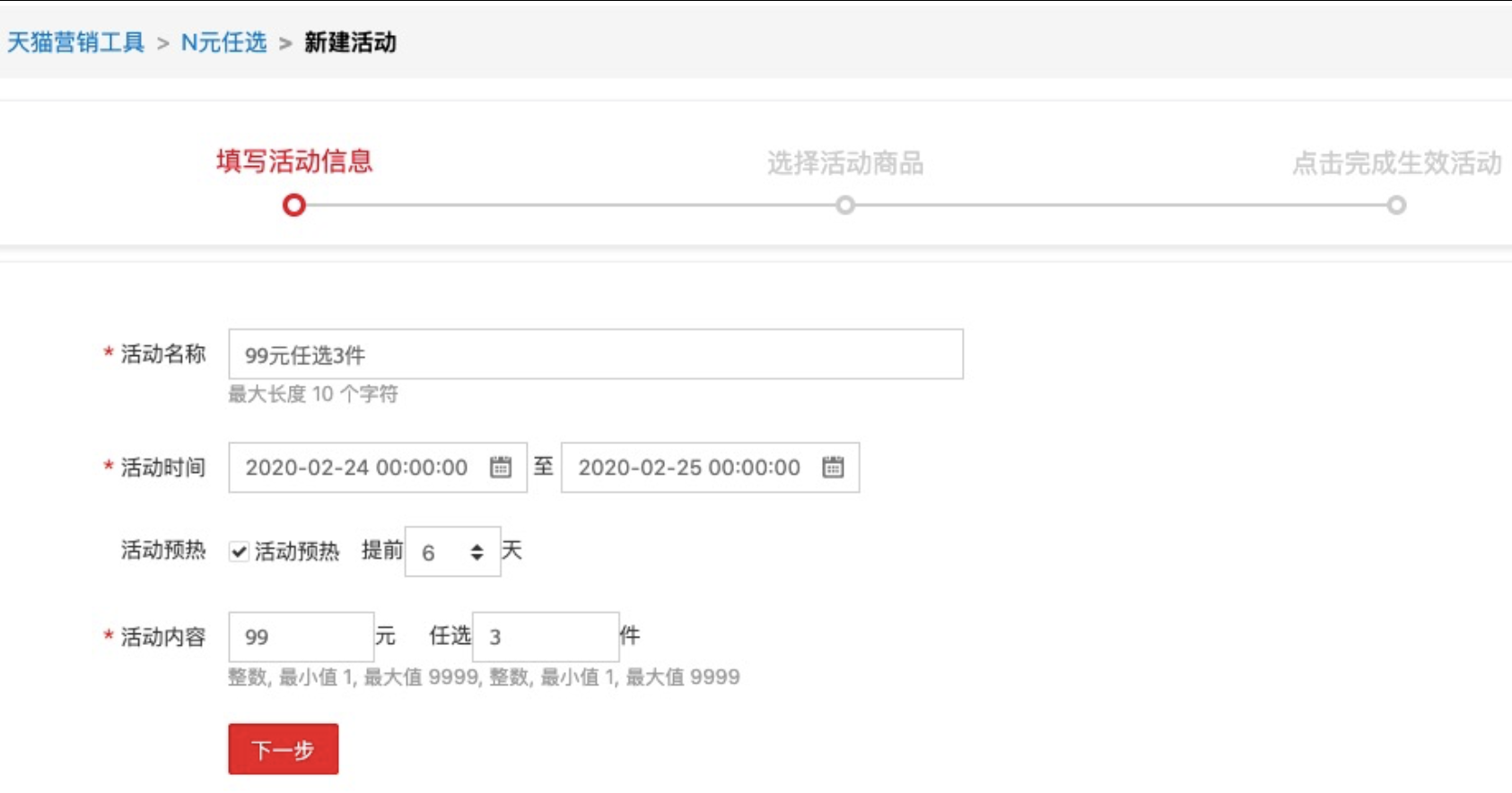Screen dimensions: 1512x793
Task: Focus the 任选 3 件 quantity input
Action: tap(546, 637)
